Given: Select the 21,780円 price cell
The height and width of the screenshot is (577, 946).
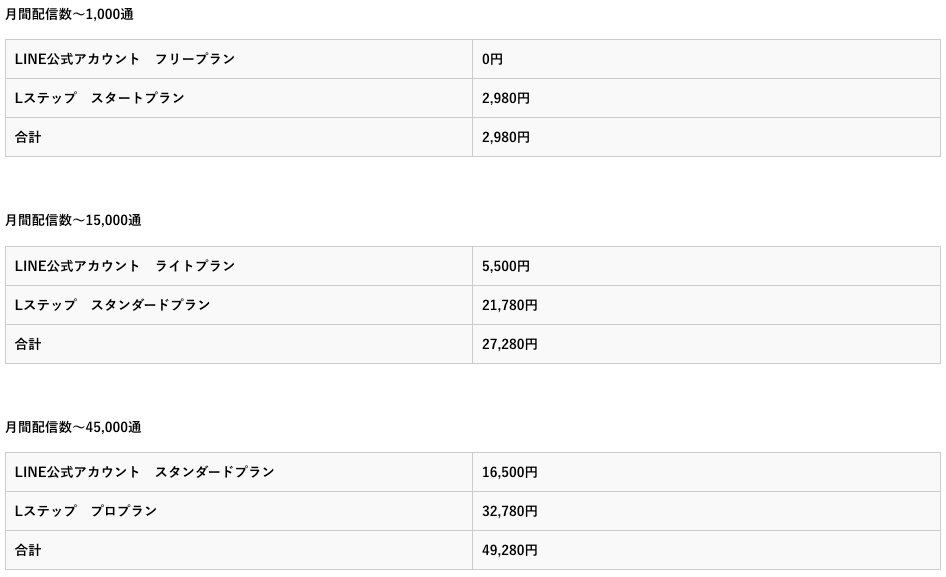Looking at the screenshot, I should (x=706, y=305).
